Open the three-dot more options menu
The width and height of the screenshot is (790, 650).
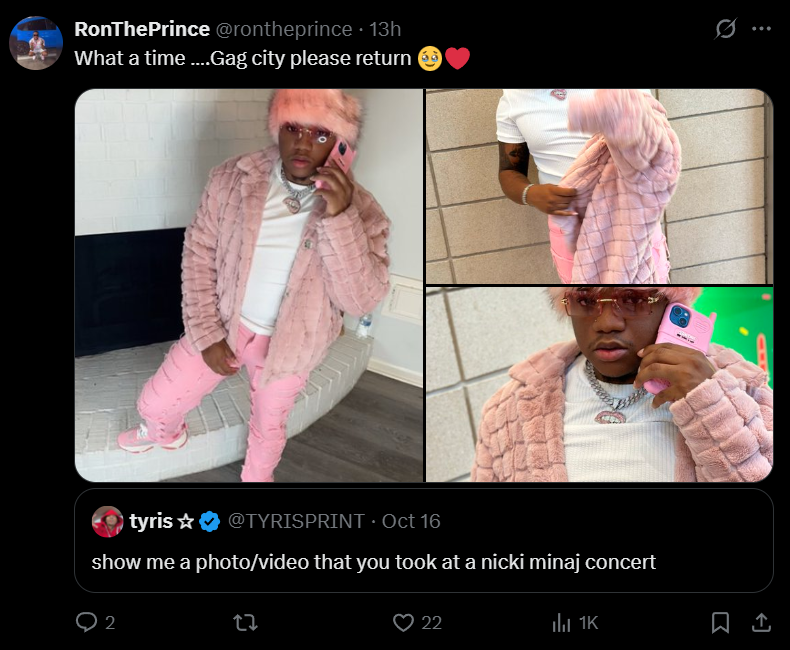[x=761, y=29]
